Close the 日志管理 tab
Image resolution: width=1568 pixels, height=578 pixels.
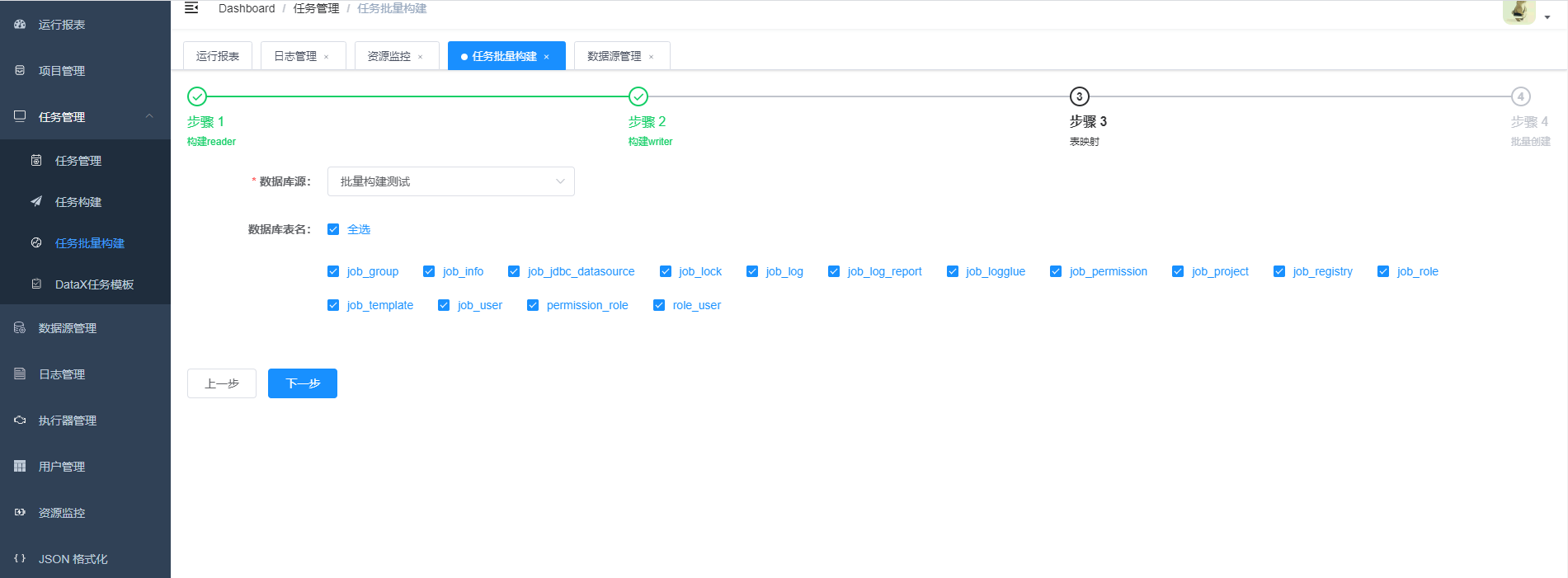coord(327,57)
